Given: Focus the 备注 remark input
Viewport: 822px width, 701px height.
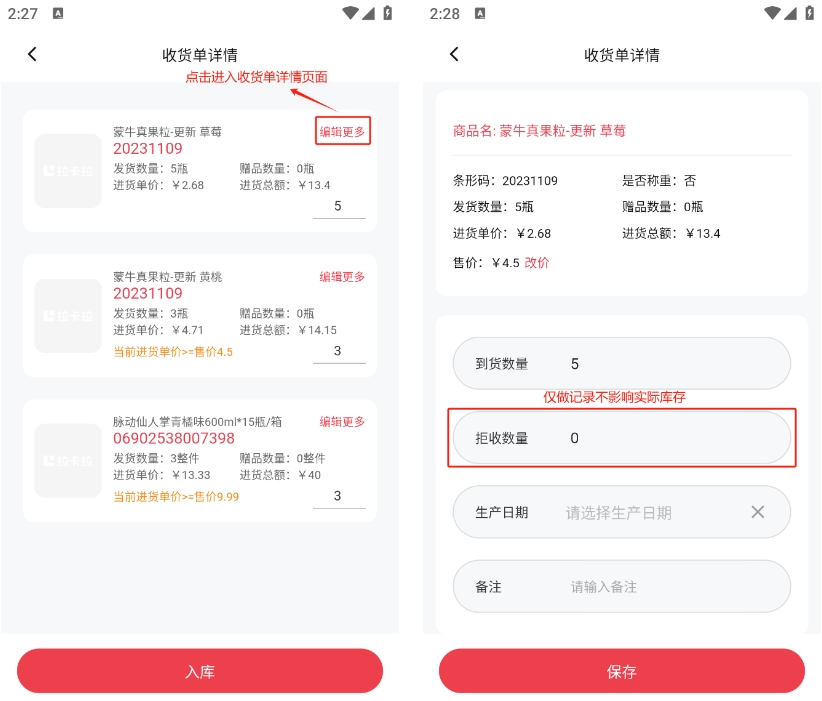Looking at the screenshot, I should (622, 586).
